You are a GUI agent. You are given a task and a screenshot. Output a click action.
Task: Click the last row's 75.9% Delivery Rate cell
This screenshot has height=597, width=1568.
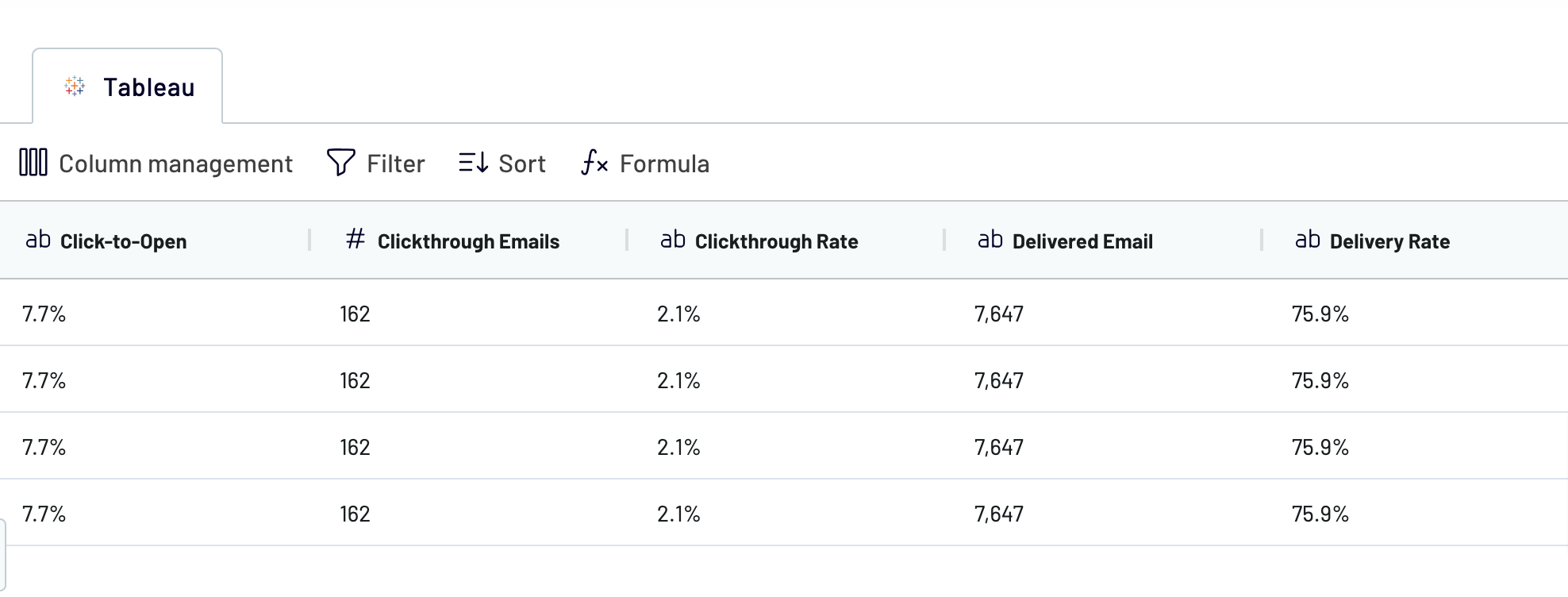click(x=1320, y=514)
